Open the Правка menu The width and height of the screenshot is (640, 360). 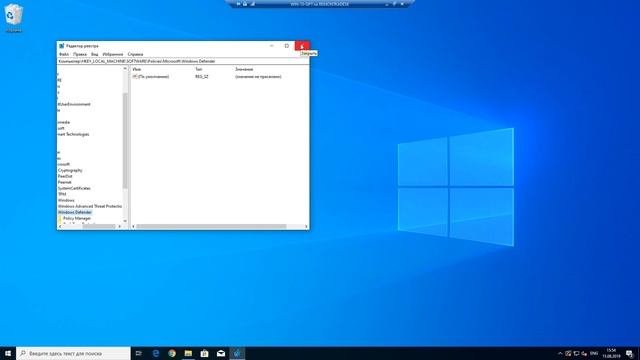pyautogui.click(x=80, y=54)
